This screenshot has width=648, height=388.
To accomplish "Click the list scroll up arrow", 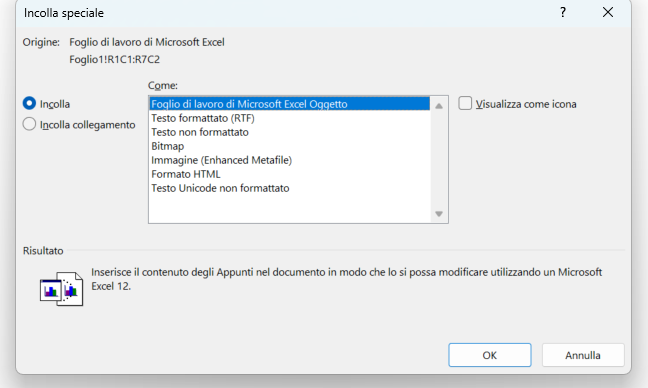I will 439,106.
